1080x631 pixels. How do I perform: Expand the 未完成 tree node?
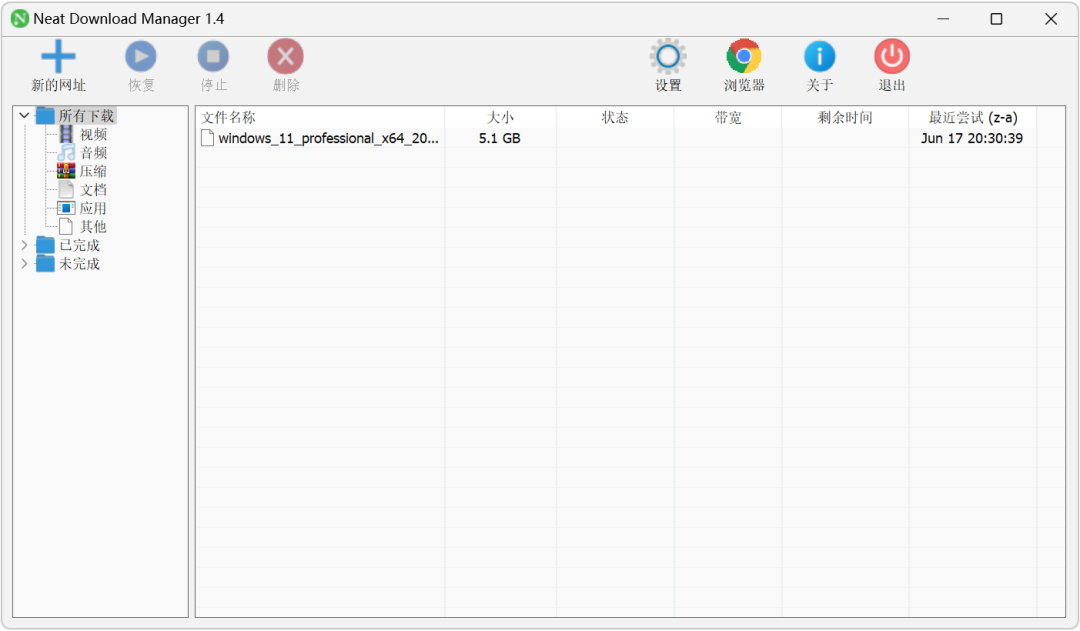point(24,264)
